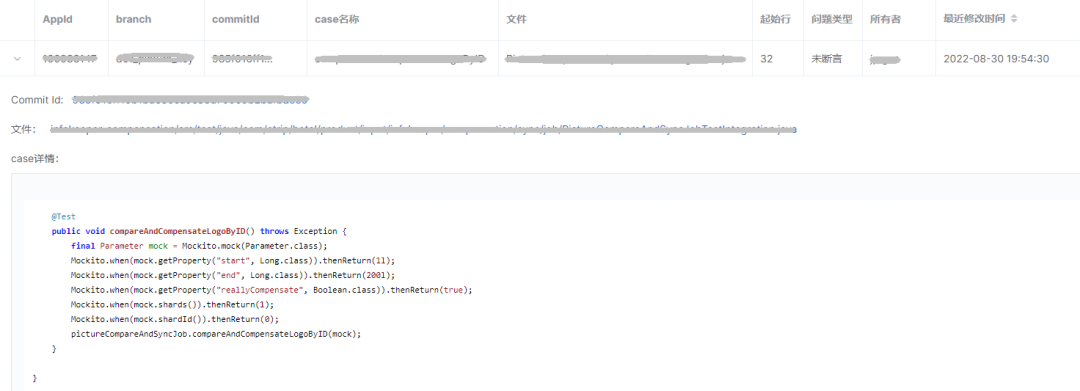Select the commitId column header
Image resolution: width=1080 pixels, height=391 pixels.
(x=236, y=19)
